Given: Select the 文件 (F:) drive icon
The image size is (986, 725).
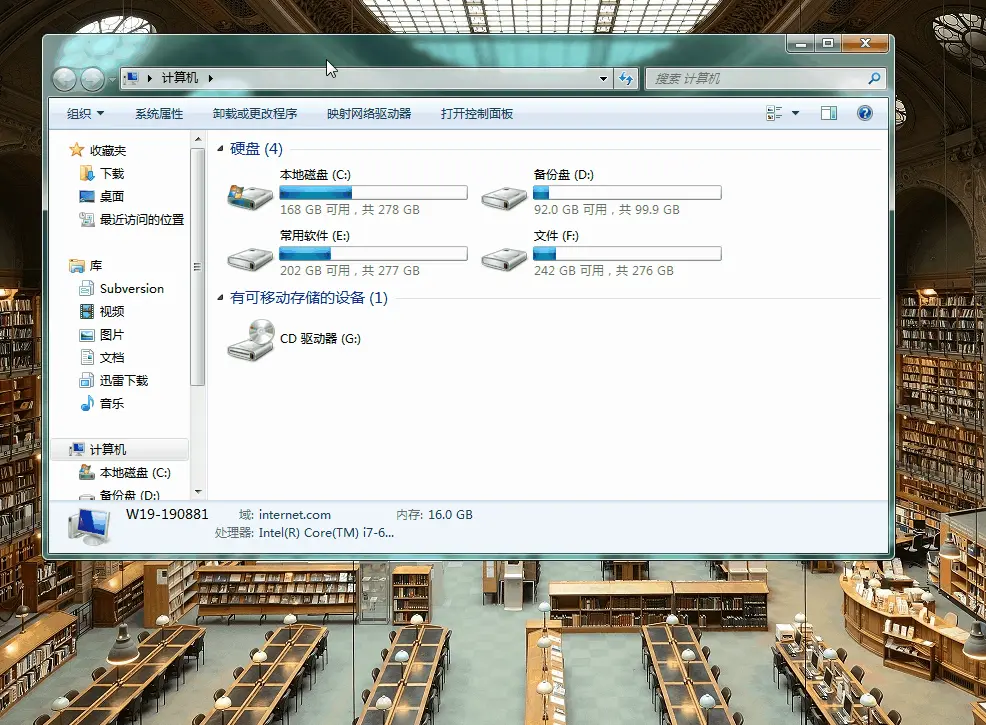Looking at the screenshot, I should point(504,258).
